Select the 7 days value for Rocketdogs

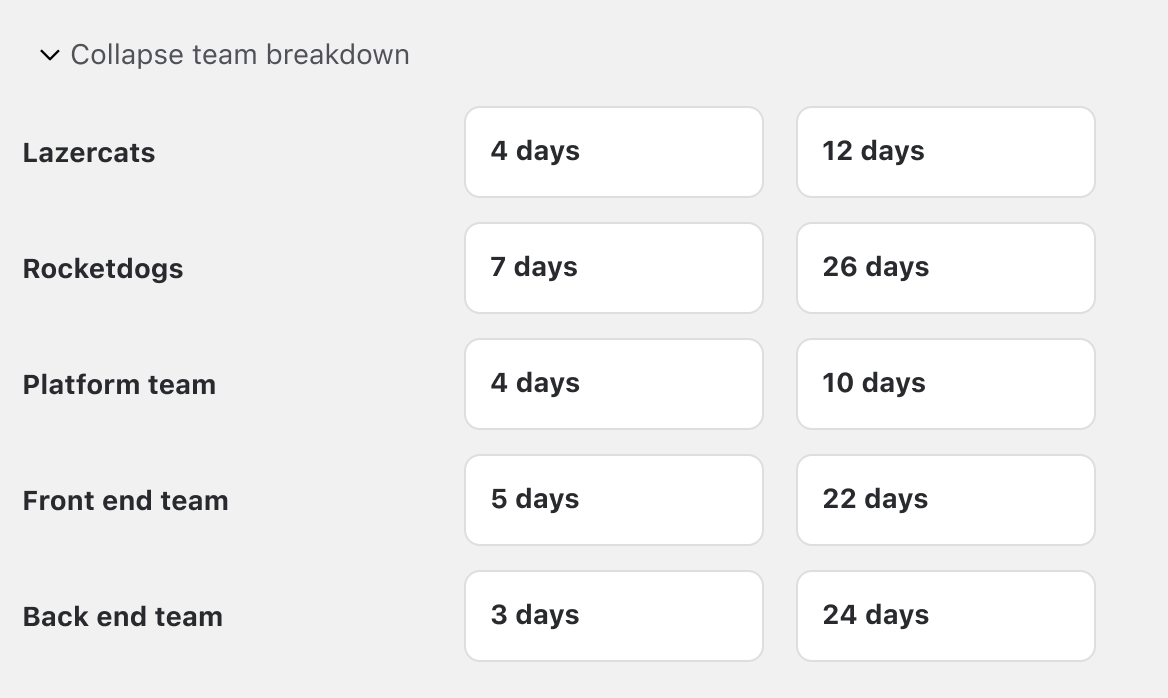click(x=613, y=267)
